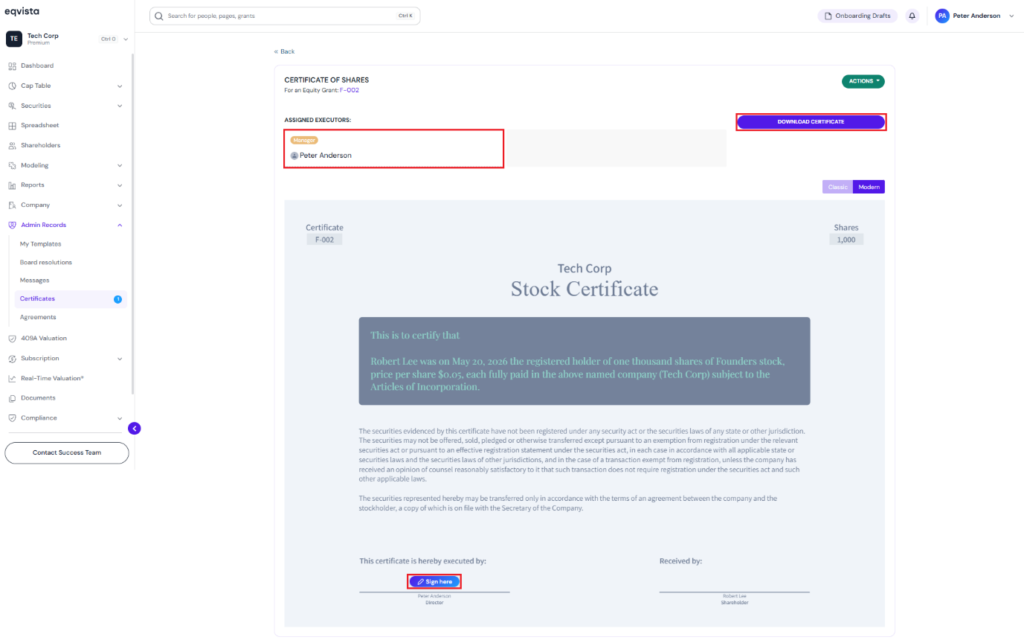Click the Shareholders people icon

pos(12,146)
